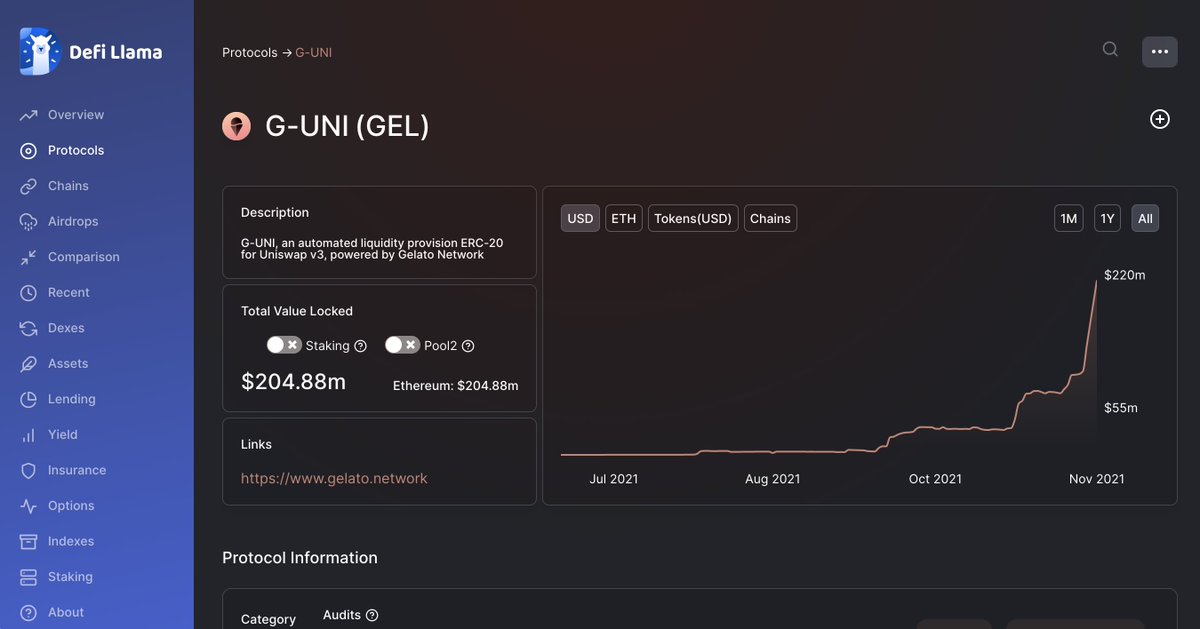This screenshot has height=629, width=1200.
Task: Open the Comparison sidebar item
Action: [x=84, y=257]
